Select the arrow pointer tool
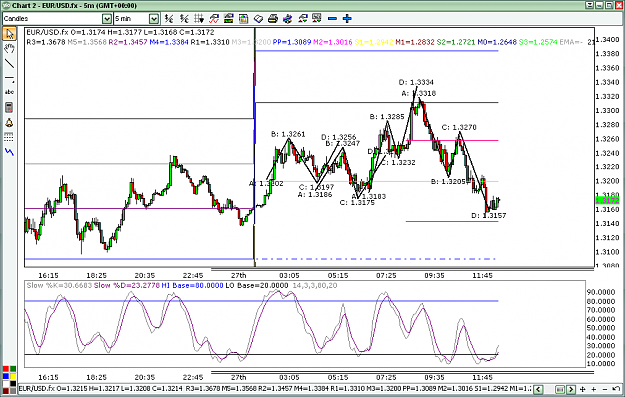The height and width of the screenshot is (397, 625). [9, 33]
